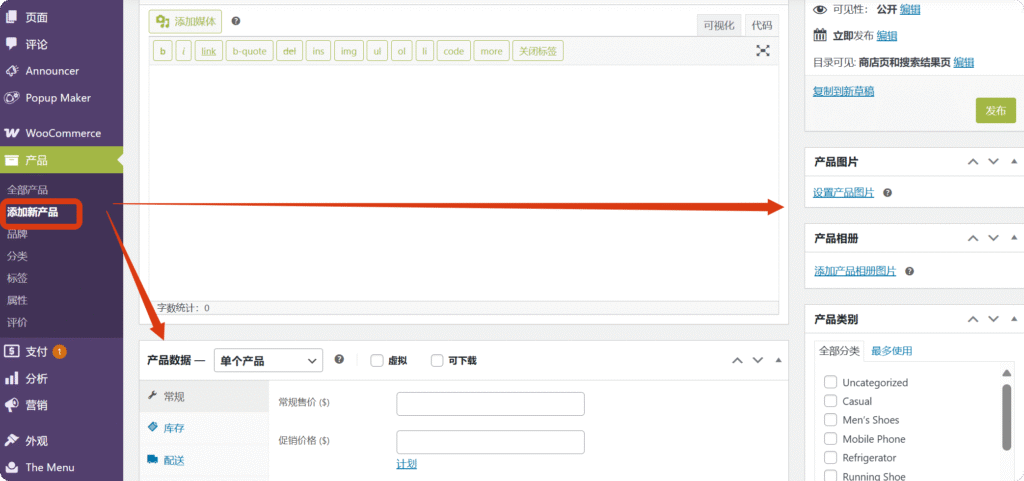The image size is (1024, 481).
Task: Click help icon beside 添加媒体 button
Action: point(236,21)
